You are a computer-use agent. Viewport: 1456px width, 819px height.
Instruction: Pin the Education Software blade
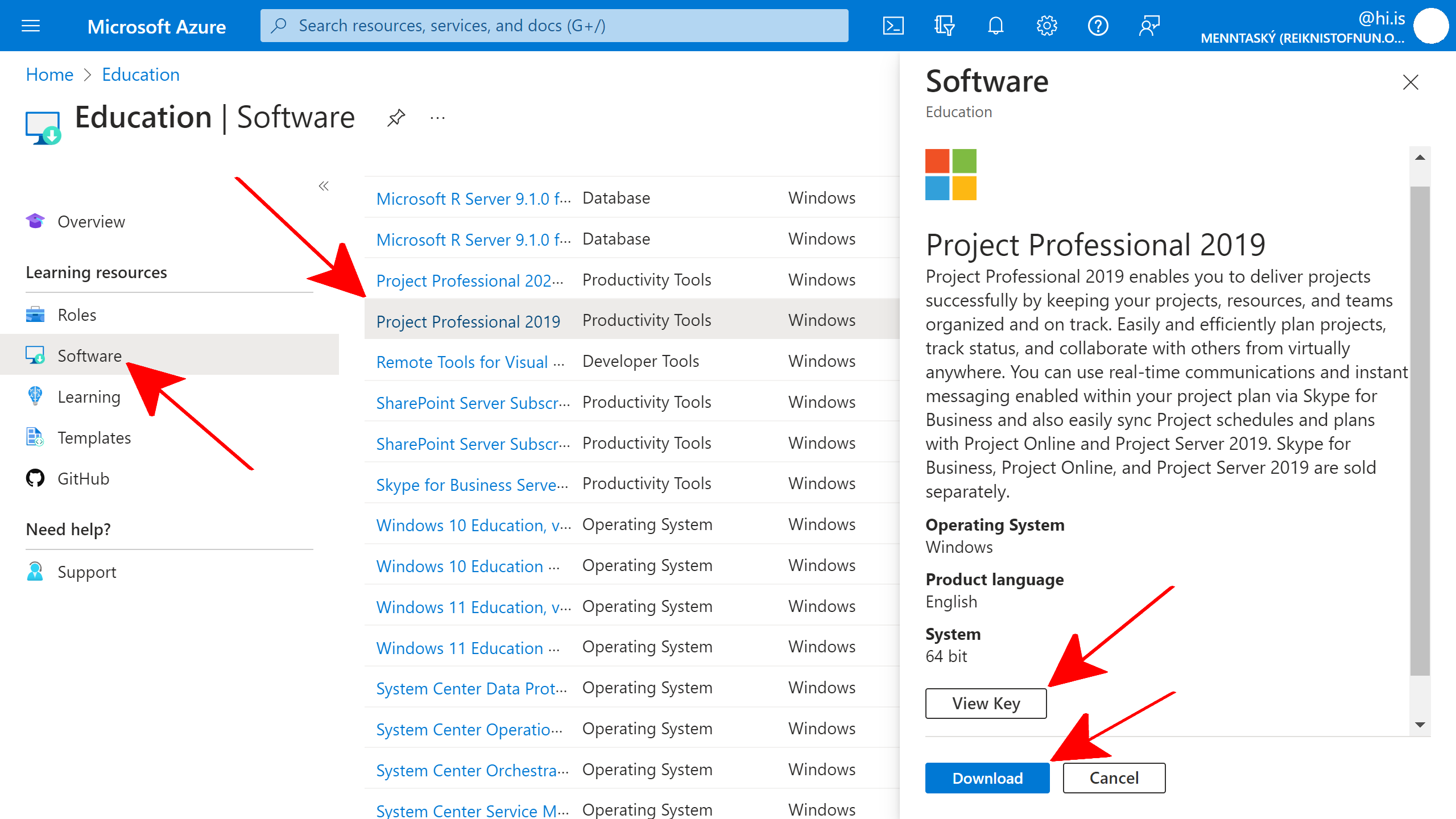click(396, 118)
